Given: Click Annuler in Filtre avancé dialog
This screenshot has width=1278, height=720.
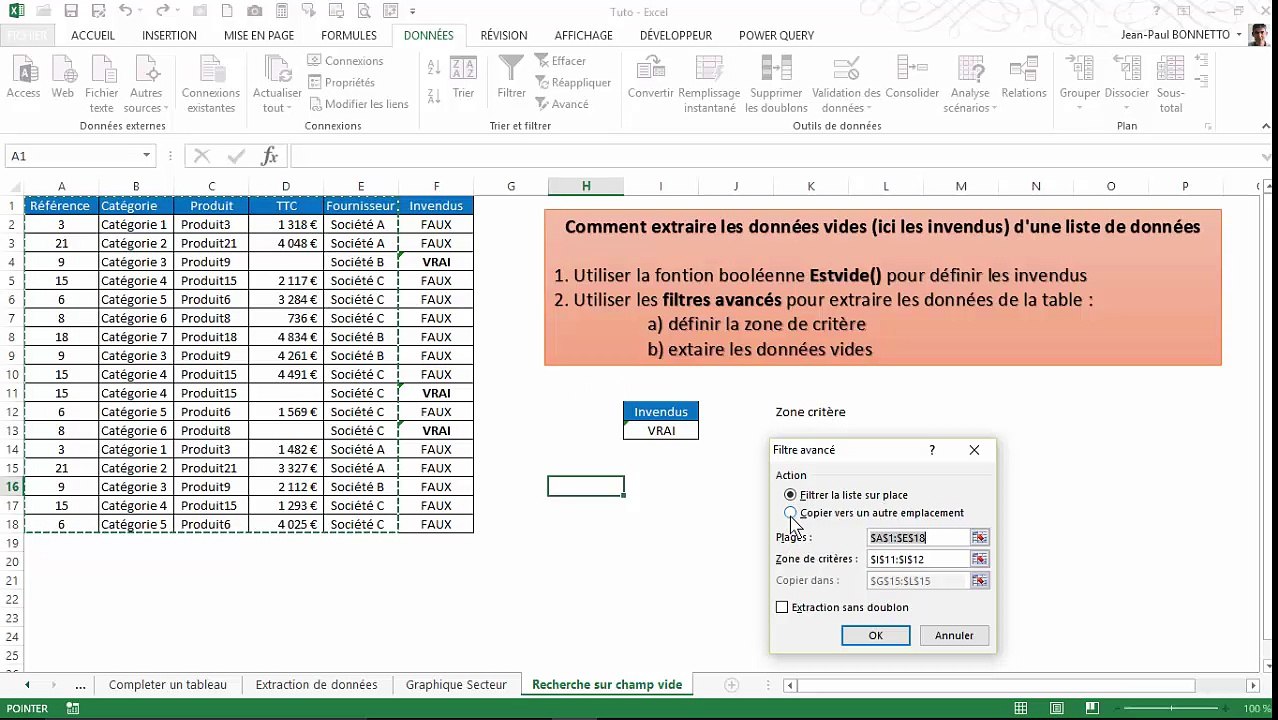Looking at the screenshot, I should pyautogui.click(x=954, y=636).
